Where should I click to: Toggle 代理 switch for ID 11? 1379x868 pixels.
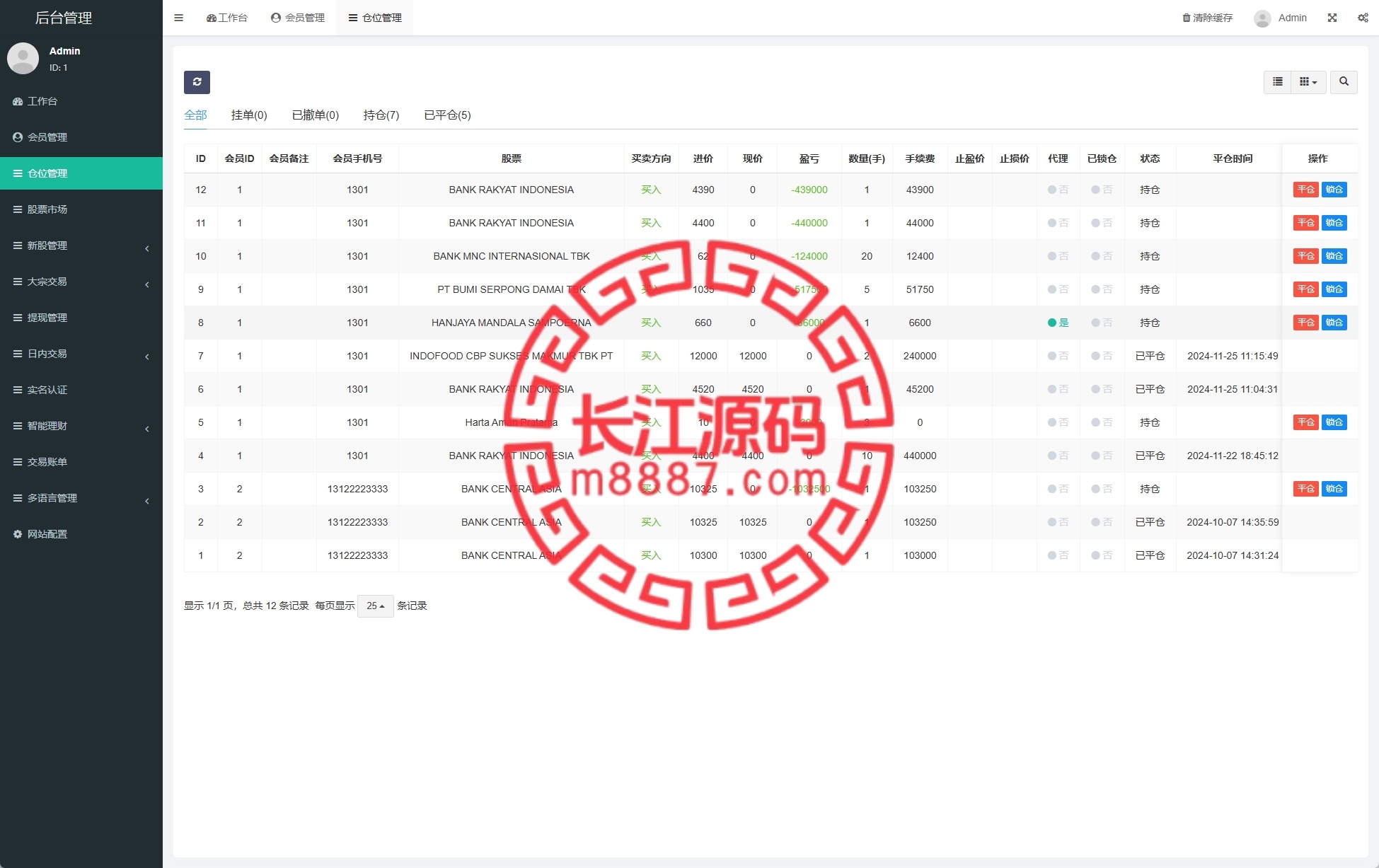1058,223
